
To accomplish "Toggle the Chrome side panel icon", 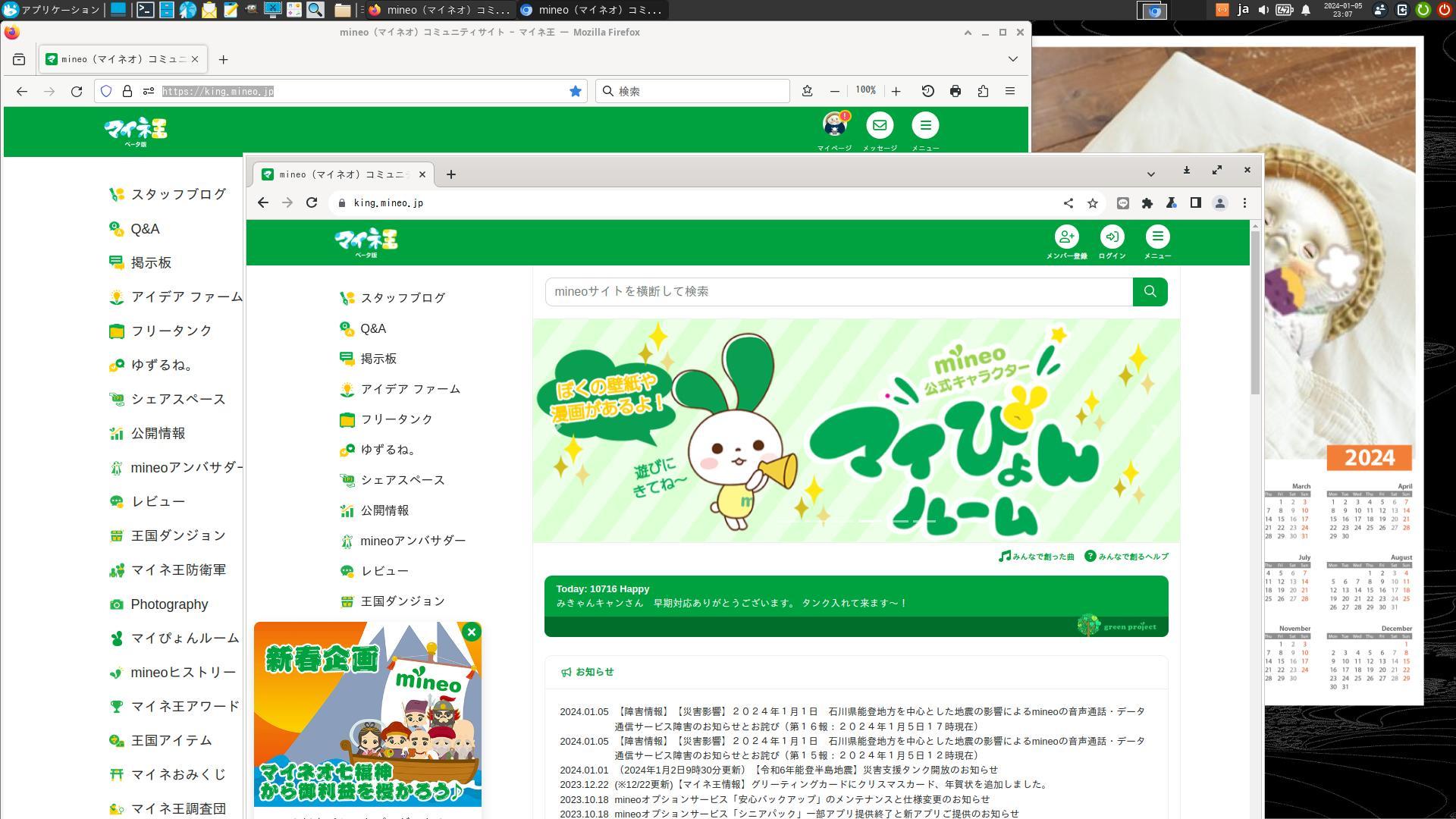I will point(1195,203).
